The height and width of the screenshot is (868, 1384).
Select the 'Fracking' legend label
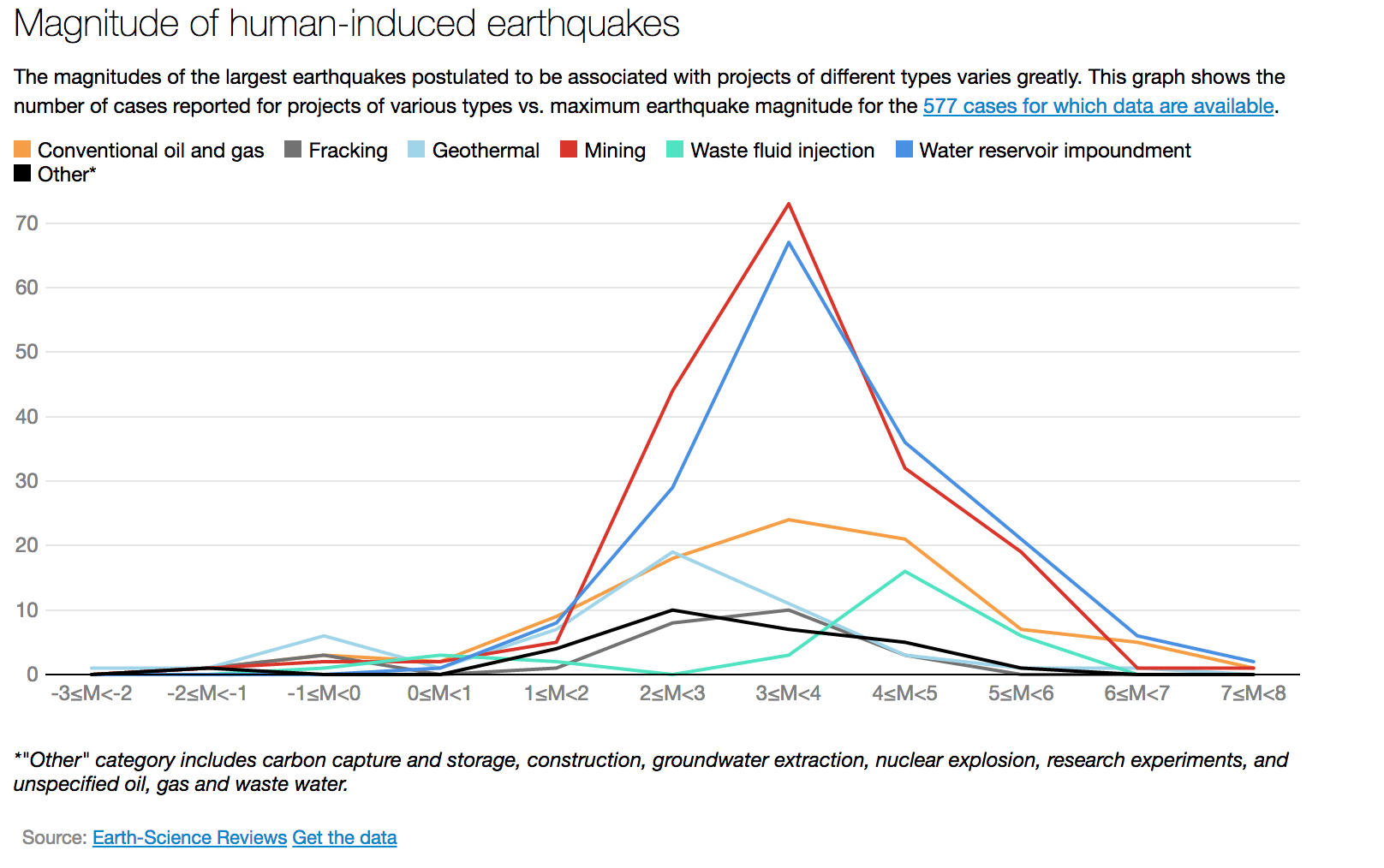coord(348,151)
